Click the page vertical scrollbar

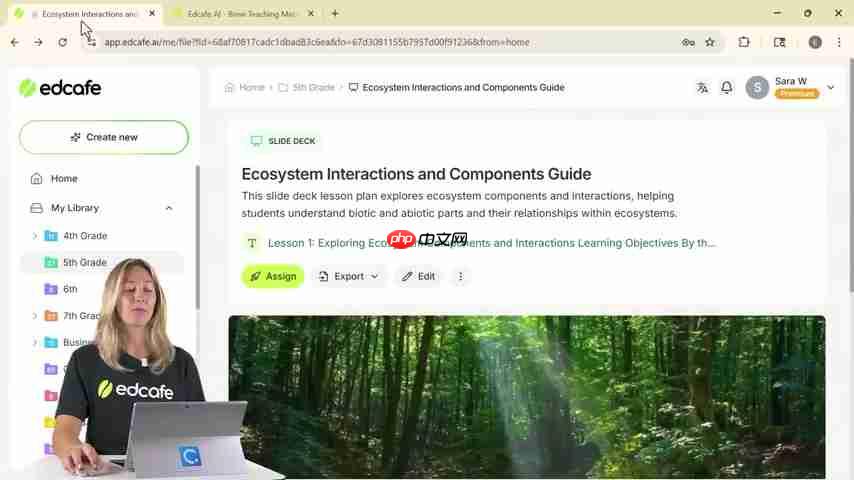click(850, 175)
